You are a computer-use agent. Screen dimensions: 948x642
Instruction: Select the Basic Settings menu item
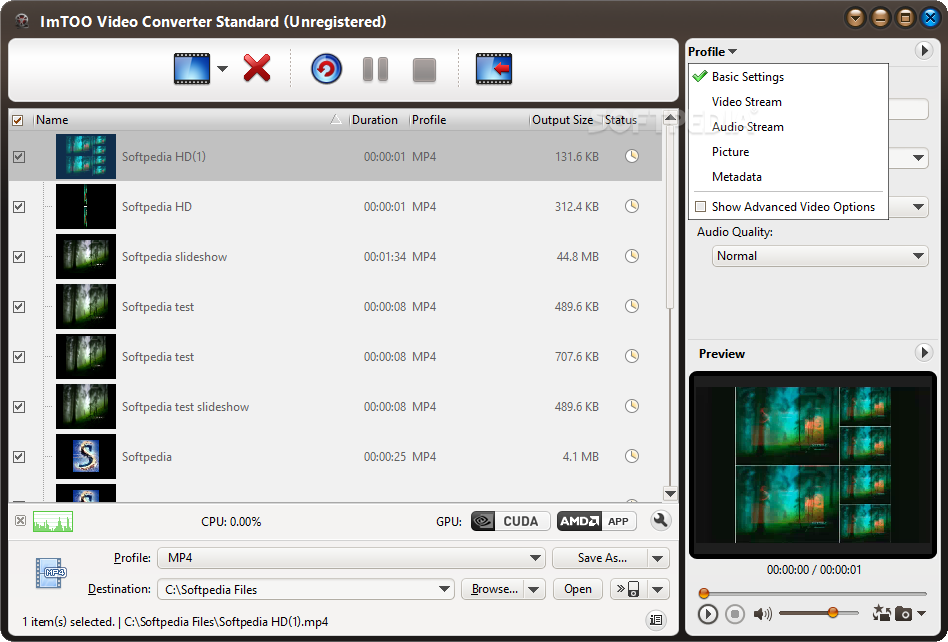(788, 77)
